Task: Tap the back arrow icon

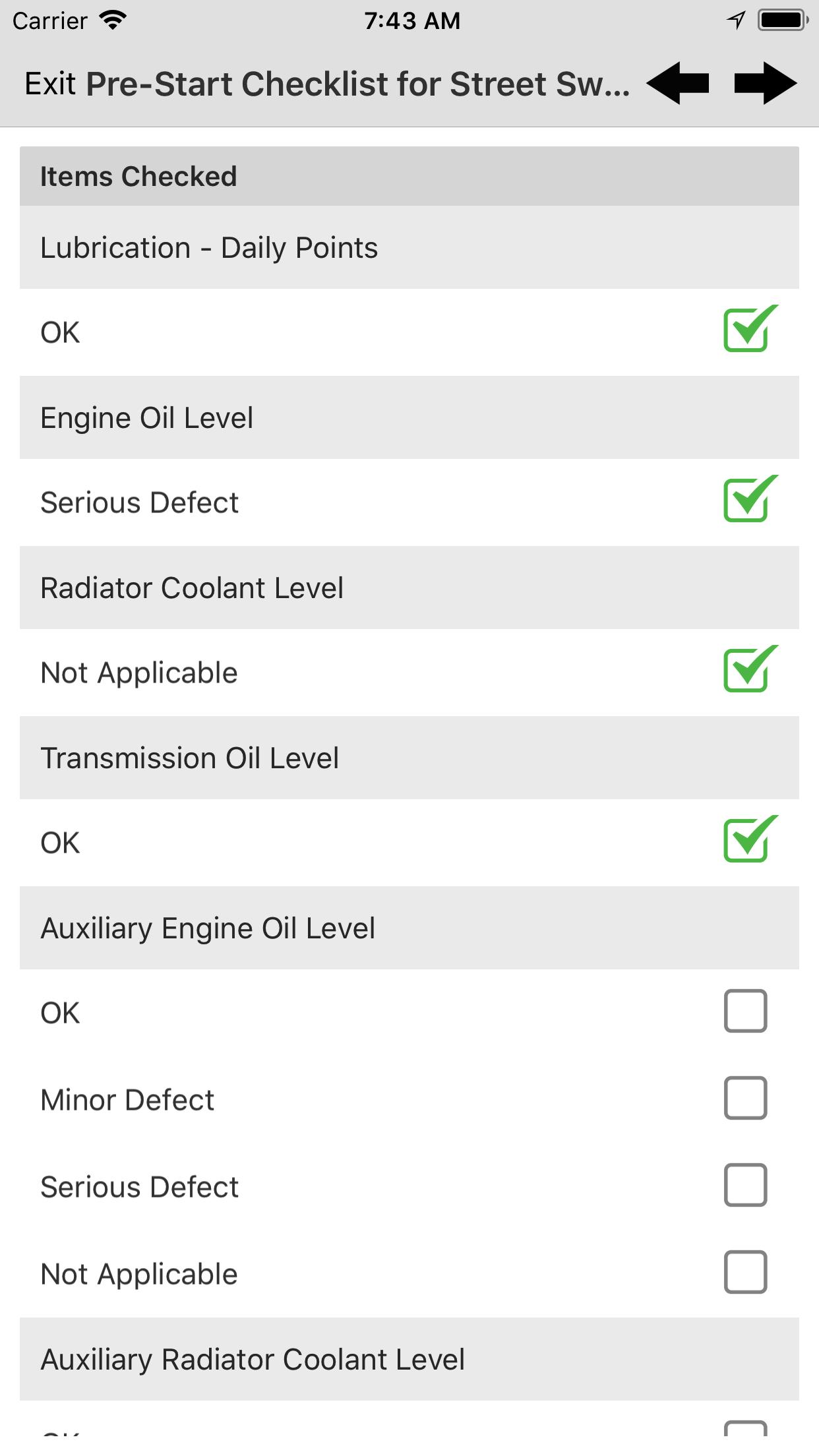Action: (678, 84)
